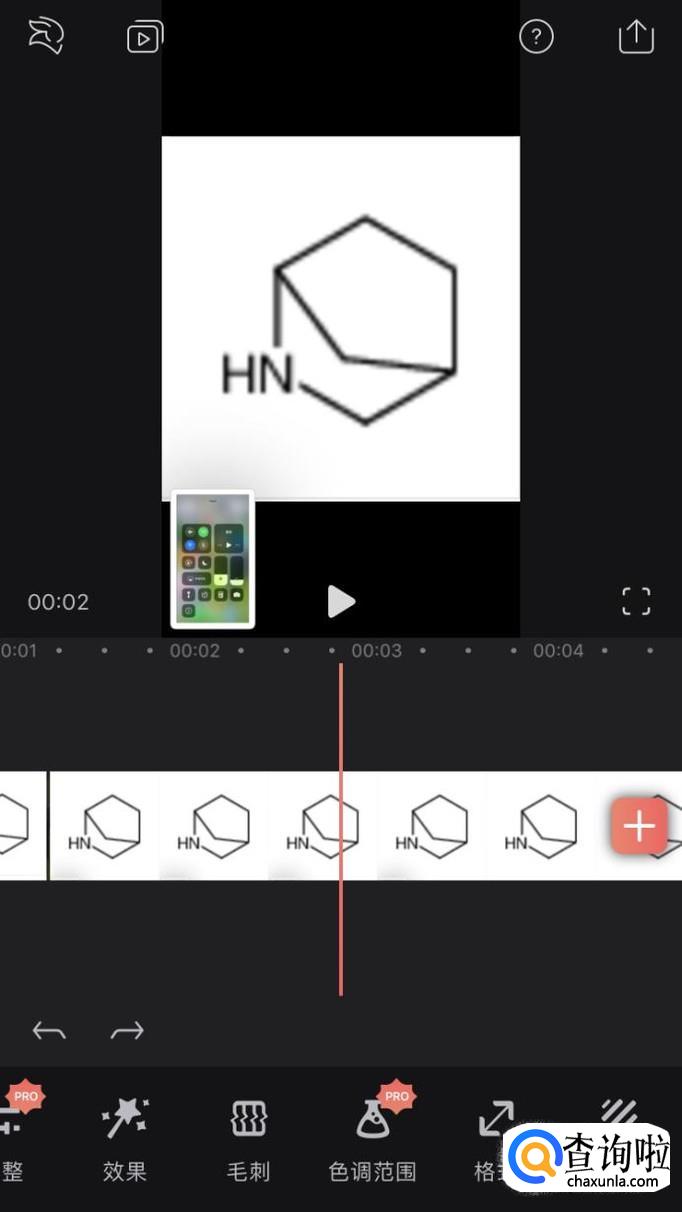Select the 毛刺 glitch tool
Screen dimensions: 682x1212
coord(248,1139)
